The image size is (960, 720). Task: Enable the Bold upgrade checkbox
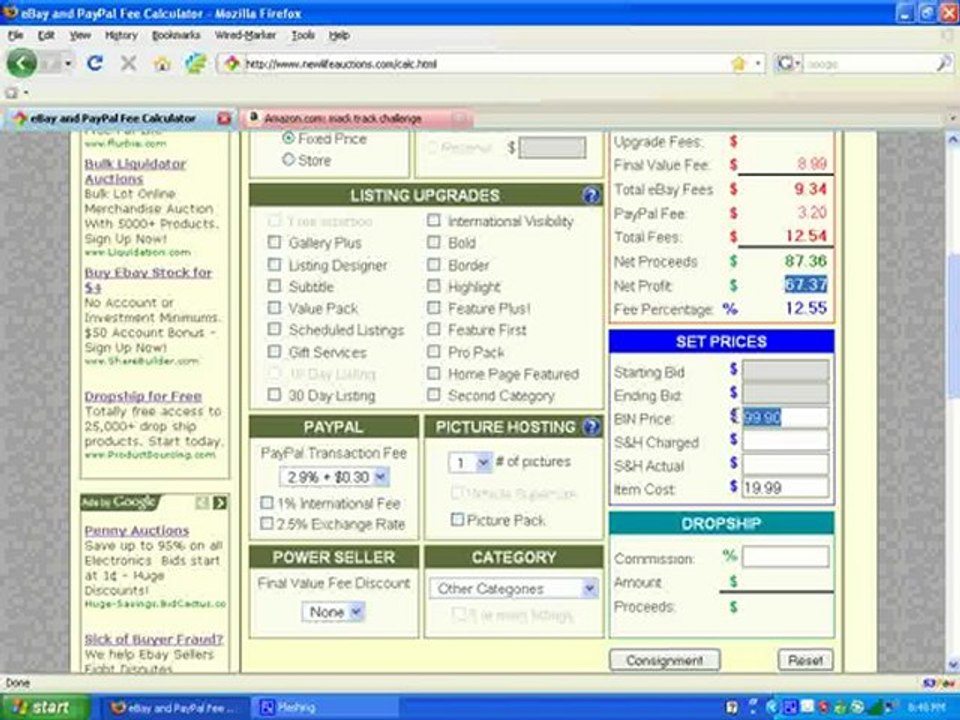coord(433,242)
